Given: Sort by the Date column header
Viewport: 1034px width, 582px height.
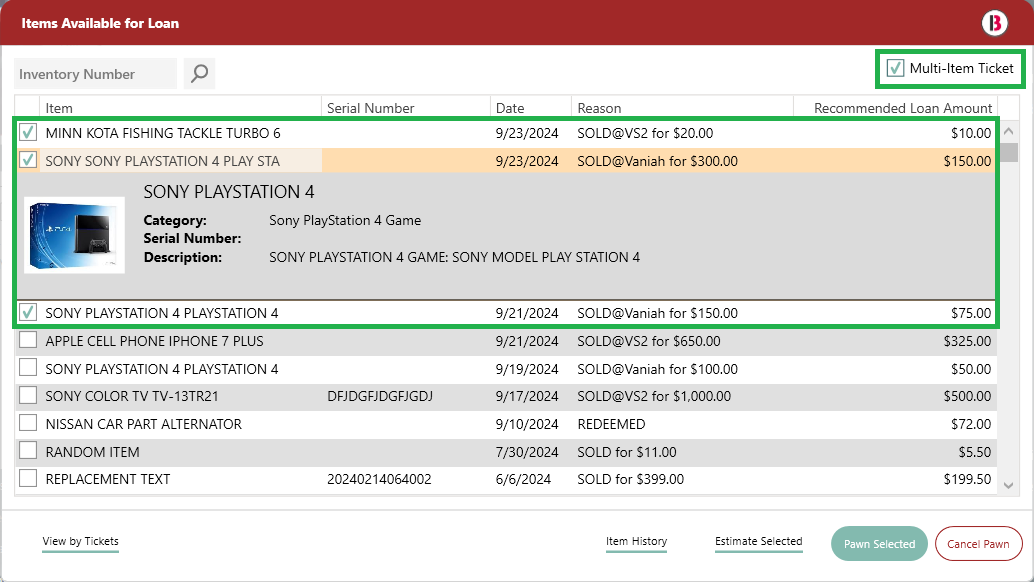Looking at the screenshot, I should tap(531, 107).
